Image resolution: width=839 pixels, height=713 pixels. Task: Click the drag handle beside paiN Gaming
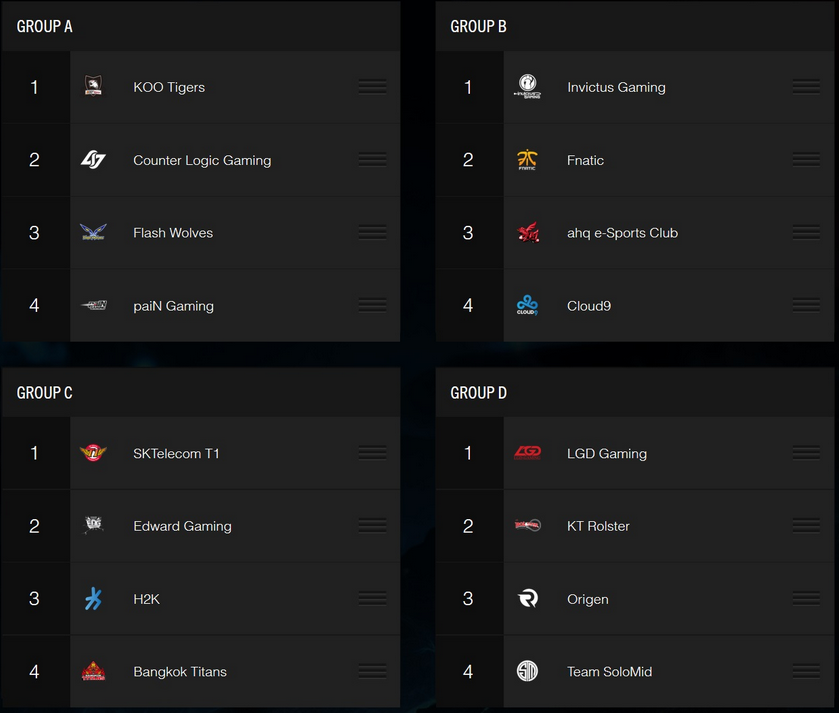372,306
